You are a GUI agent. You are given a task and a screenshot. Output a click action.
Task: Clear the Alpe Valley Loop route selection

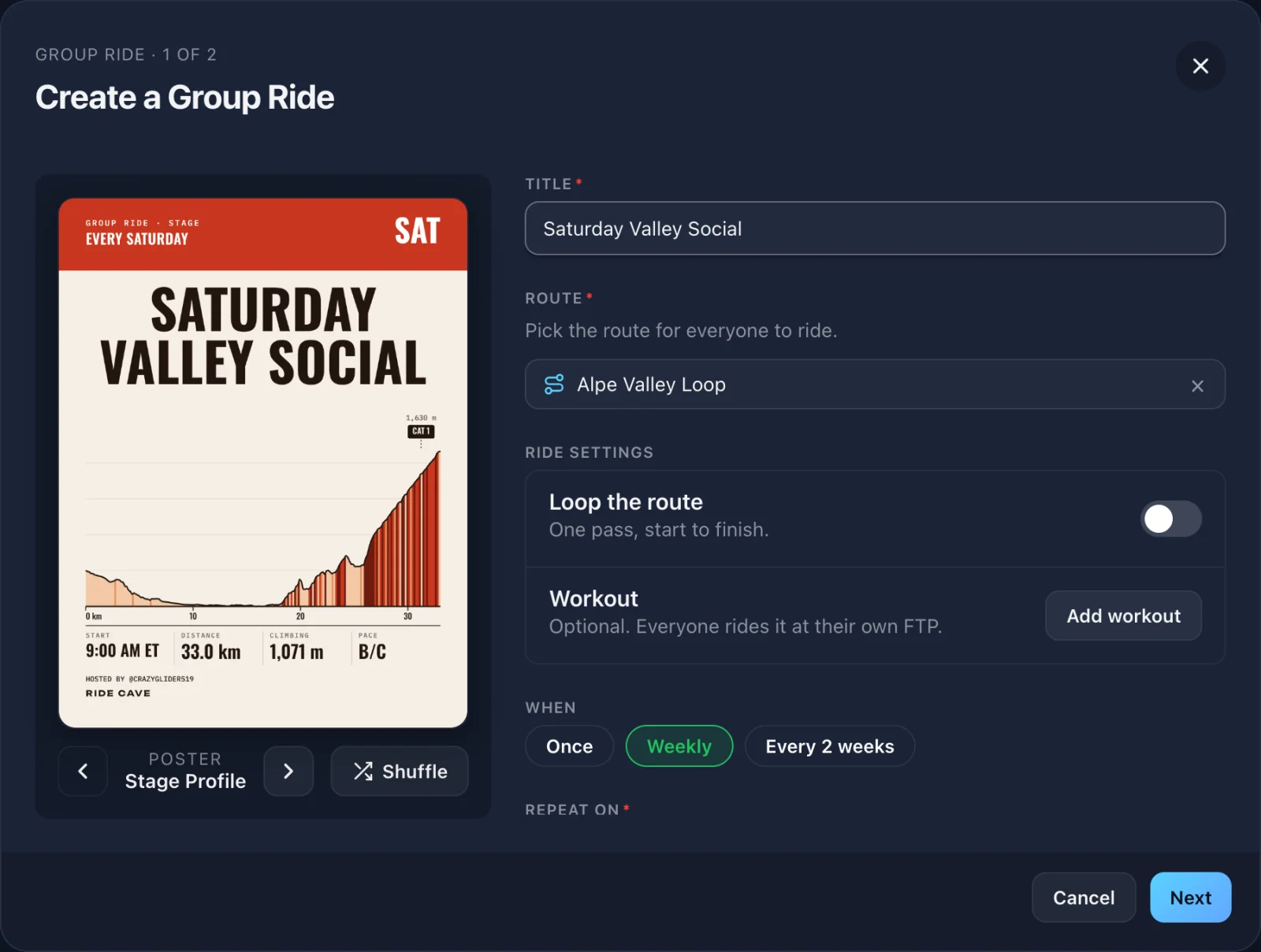[x=1197, y=385]
